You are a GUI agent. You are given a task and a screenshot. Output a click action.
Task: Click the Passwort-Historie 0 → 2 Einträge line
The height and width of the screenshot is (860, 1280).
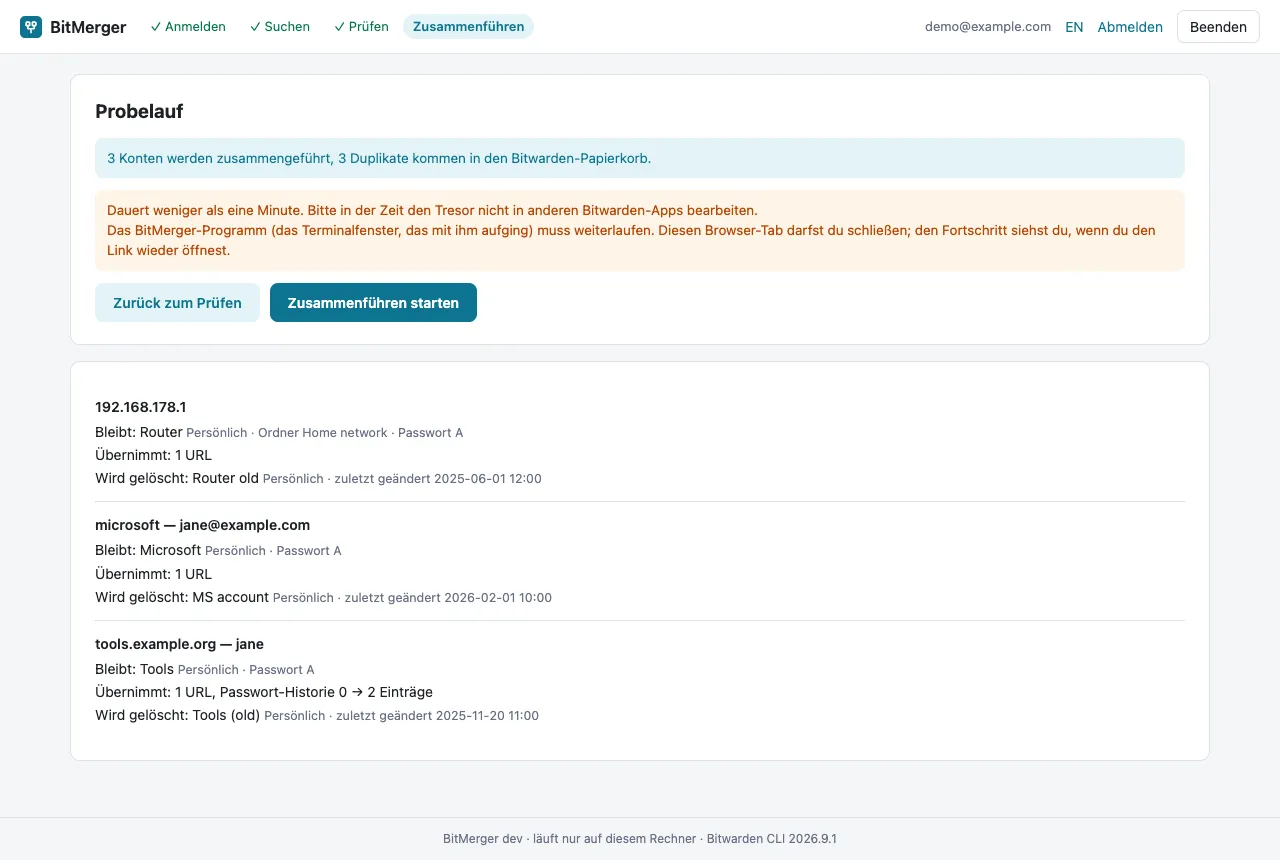(264, 692)
